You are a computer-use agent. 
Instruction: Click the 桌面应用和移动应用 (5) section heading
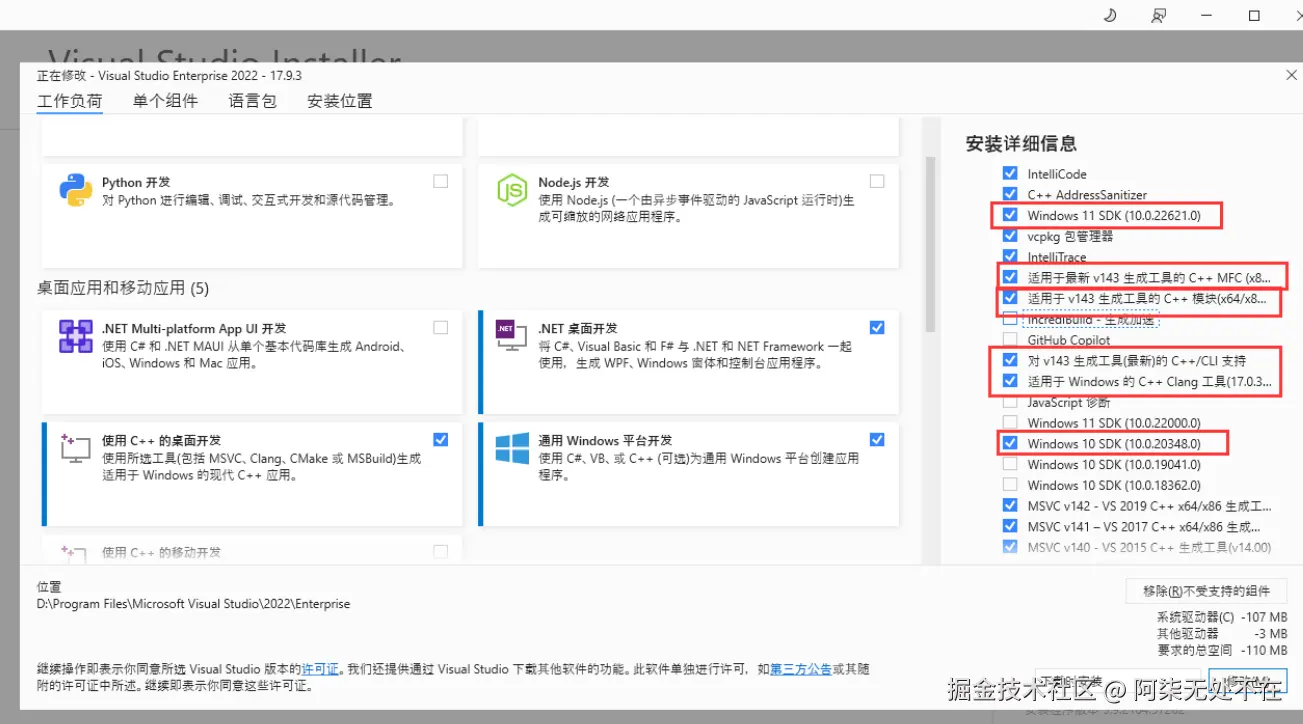[x=123, y=288]
